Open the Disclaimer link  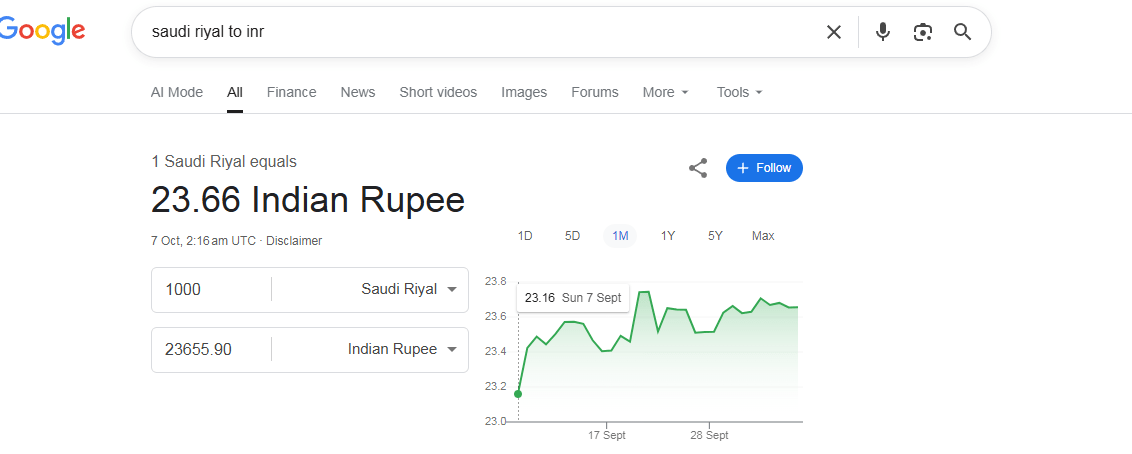pyautogui.click(x=294, y=241)
